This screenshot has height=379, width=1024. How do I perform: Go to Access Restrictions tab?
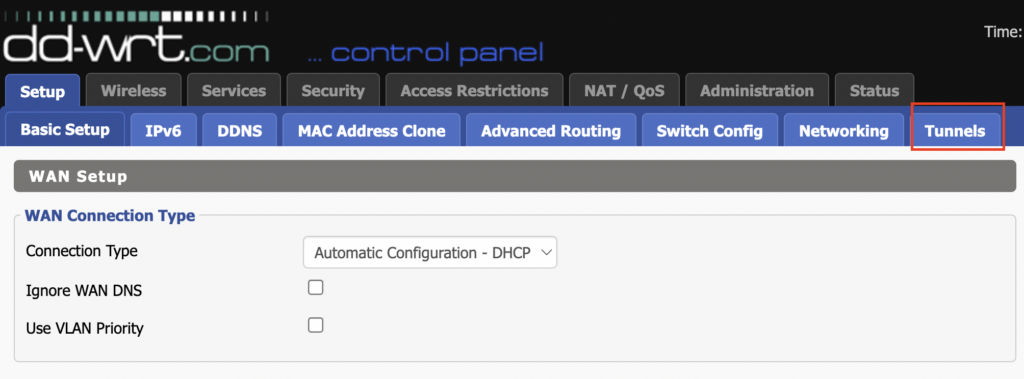pos(474,91)
